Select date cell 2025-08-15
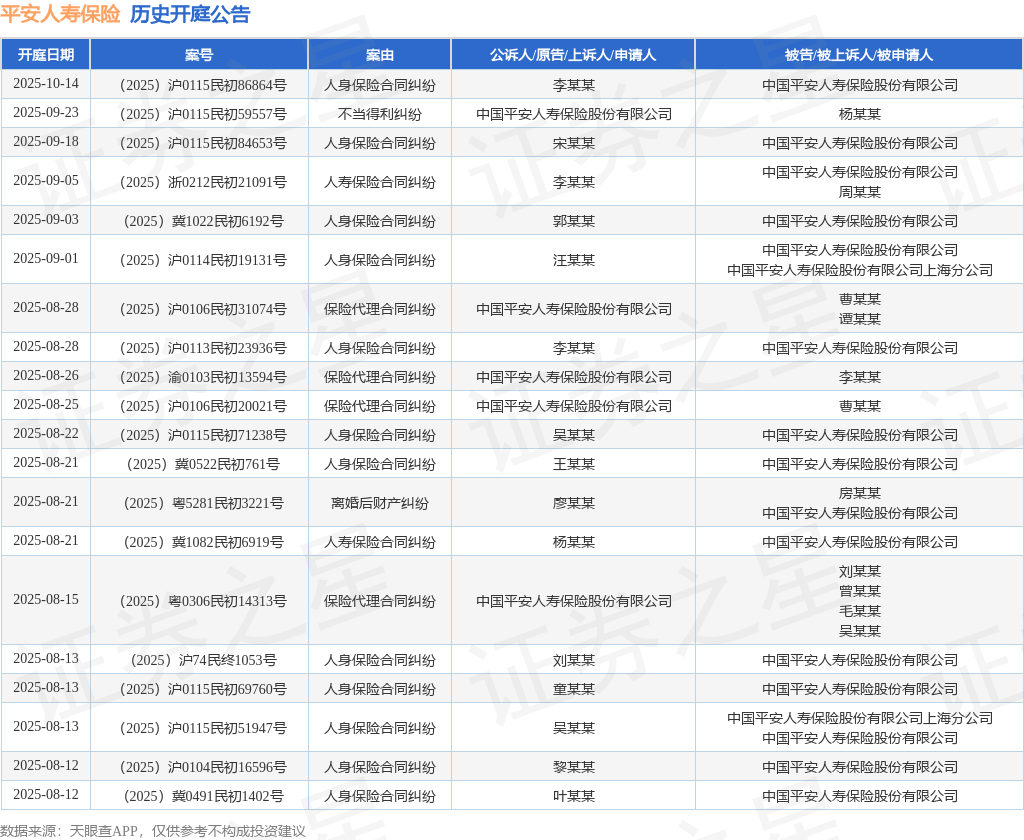The height and width of the screenshot is (840, 1024). (46, 600)
